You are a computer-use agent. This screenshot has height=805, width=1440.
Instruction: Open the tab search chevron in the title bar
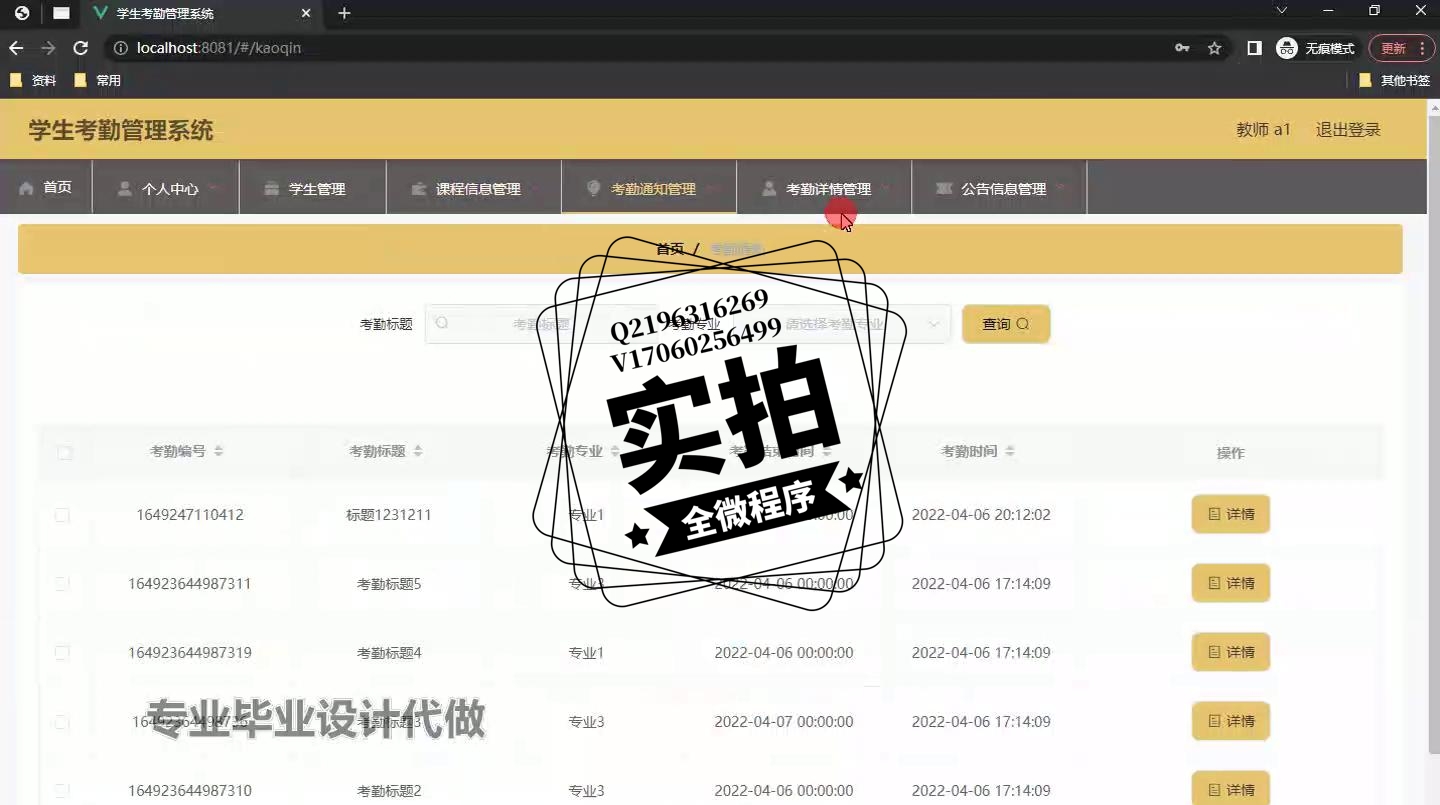(x=1282, y=11)
